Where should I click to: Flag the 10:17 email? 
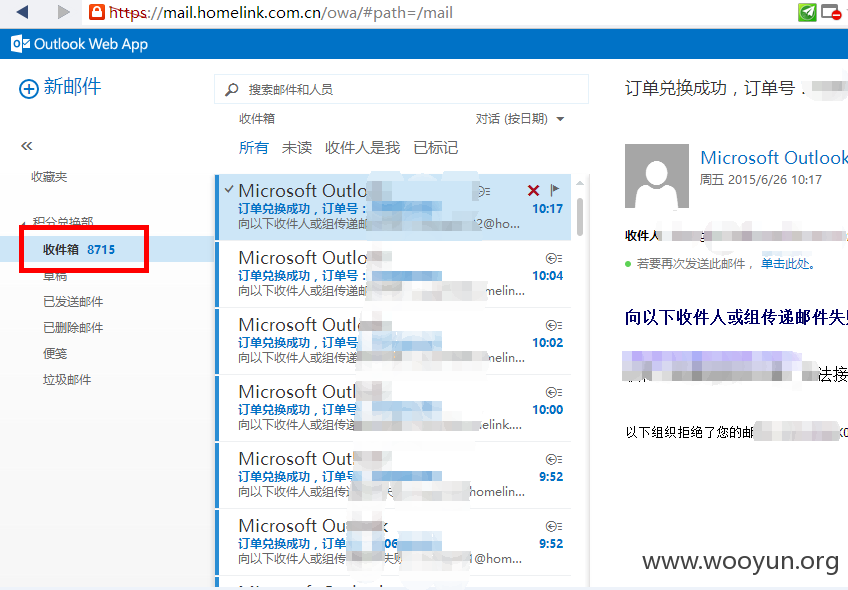tap(555, 190)
